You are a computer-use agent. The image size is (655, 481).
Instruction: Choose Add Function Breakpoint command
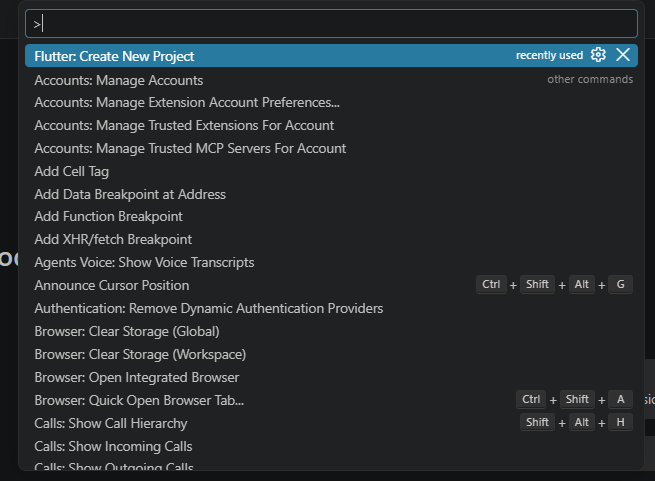pos(331,216)
